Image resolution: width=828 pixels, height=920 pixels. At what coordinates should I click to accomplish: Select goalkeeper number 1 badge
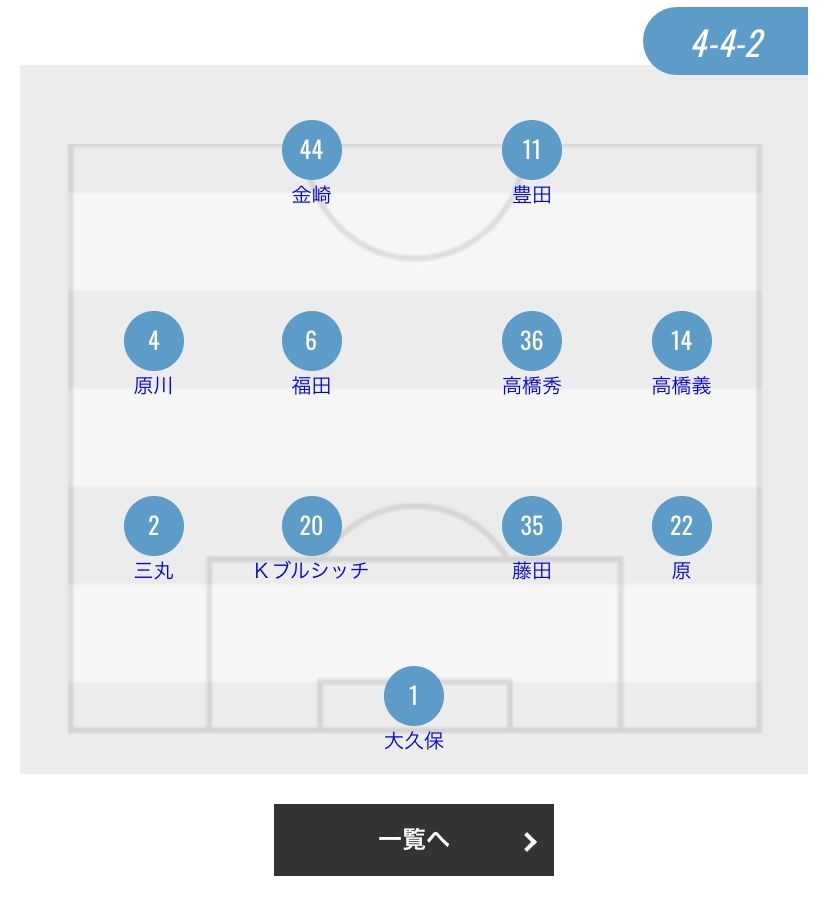[x=413, y=696]
